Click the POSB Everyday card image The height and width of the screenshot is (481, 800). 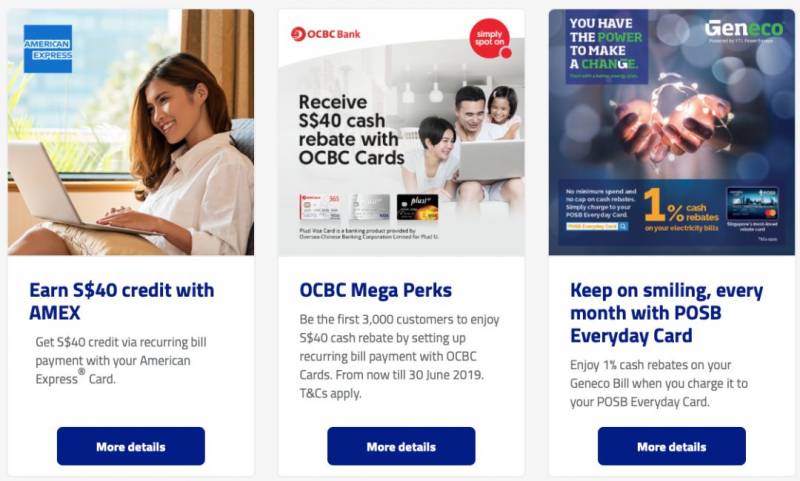752,203
